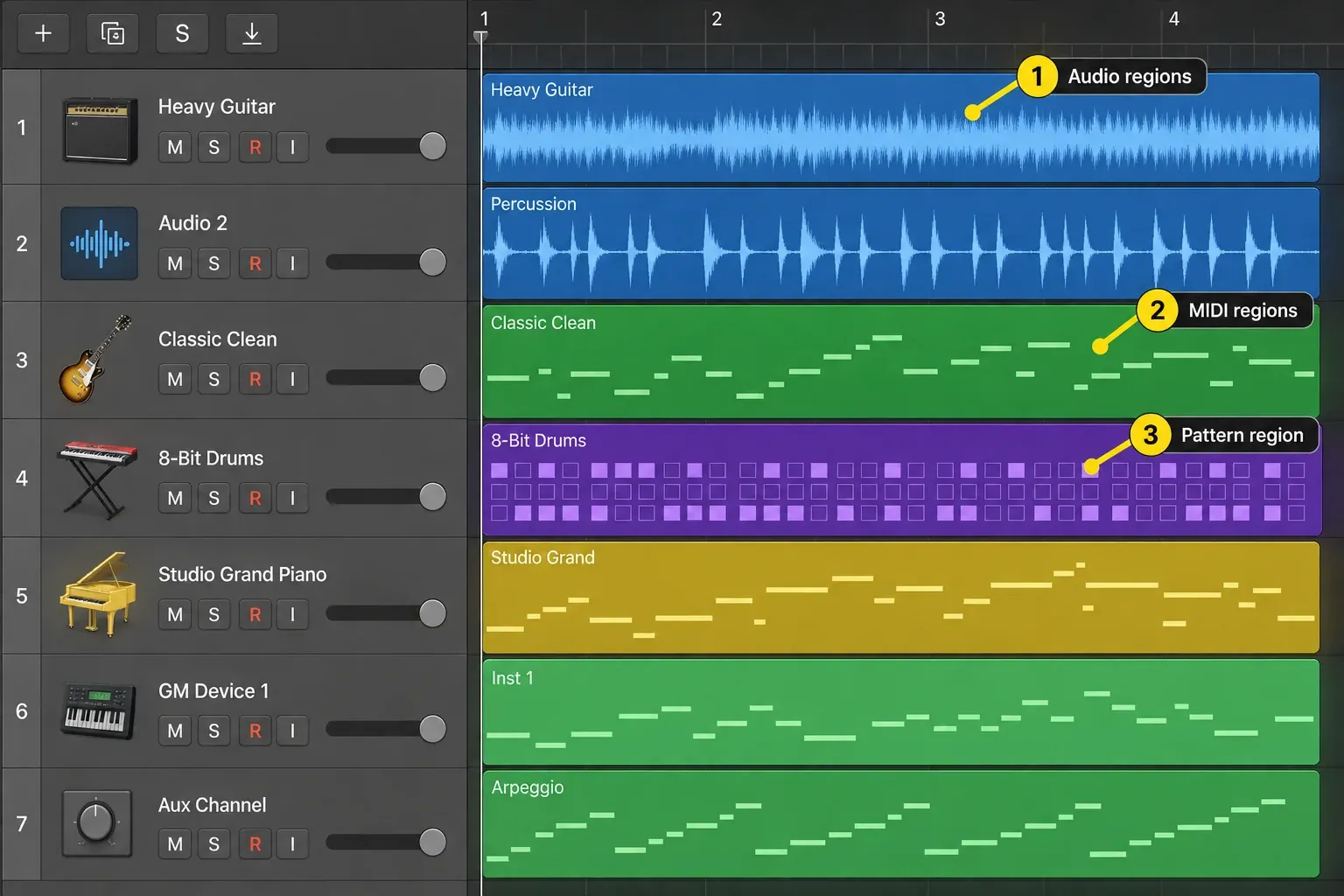Mute the Aux Channel track
The height and width of the screenshot is (896, 1344).
(175, 843)
